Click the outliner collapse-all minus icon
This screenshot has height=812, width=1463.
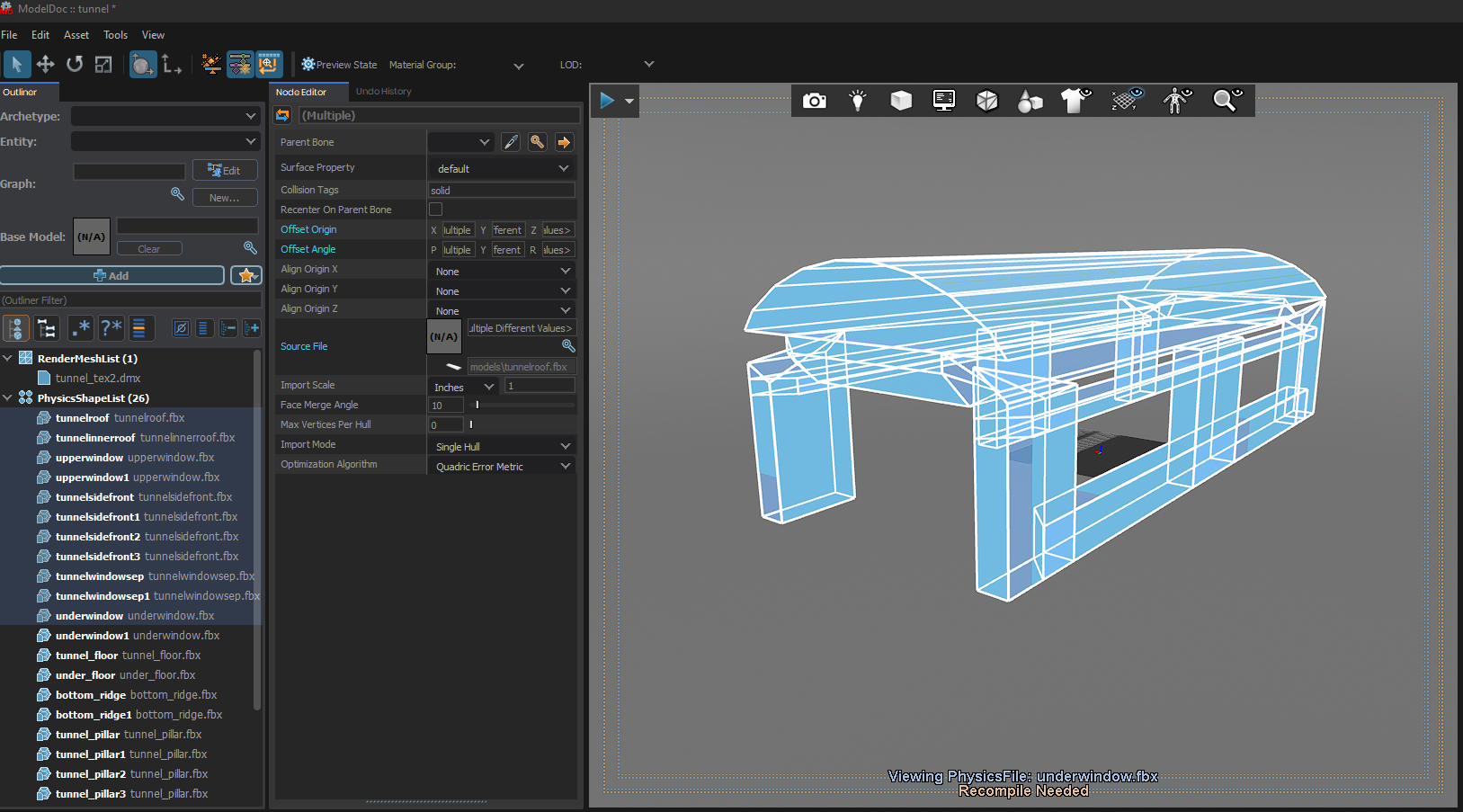point(228,328)
